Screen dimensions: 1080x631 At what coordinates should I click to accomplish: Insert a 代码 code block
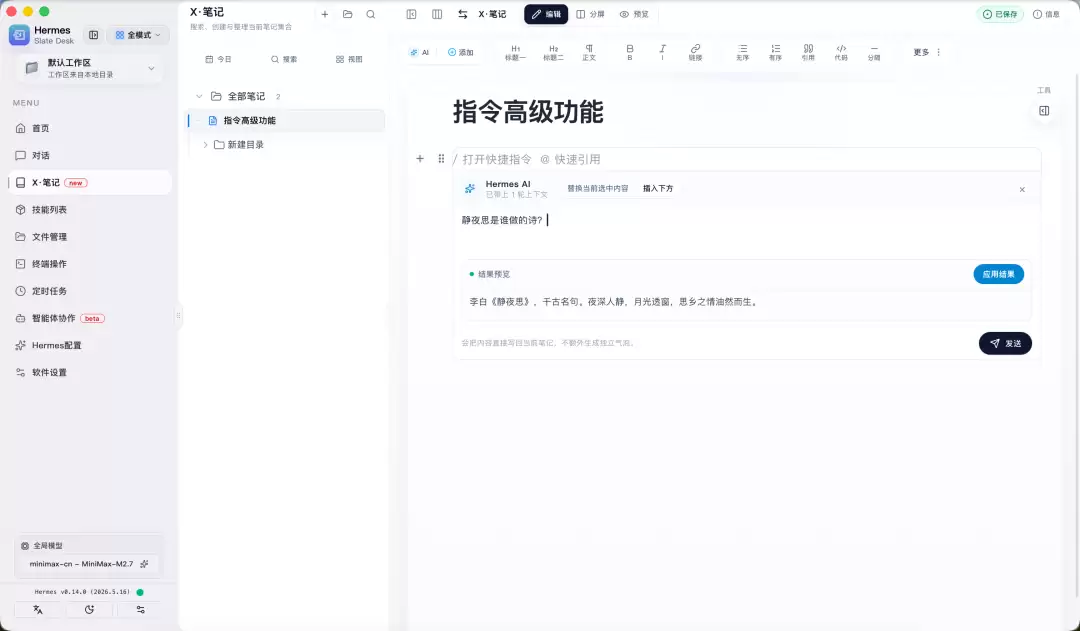coord(841,52)
